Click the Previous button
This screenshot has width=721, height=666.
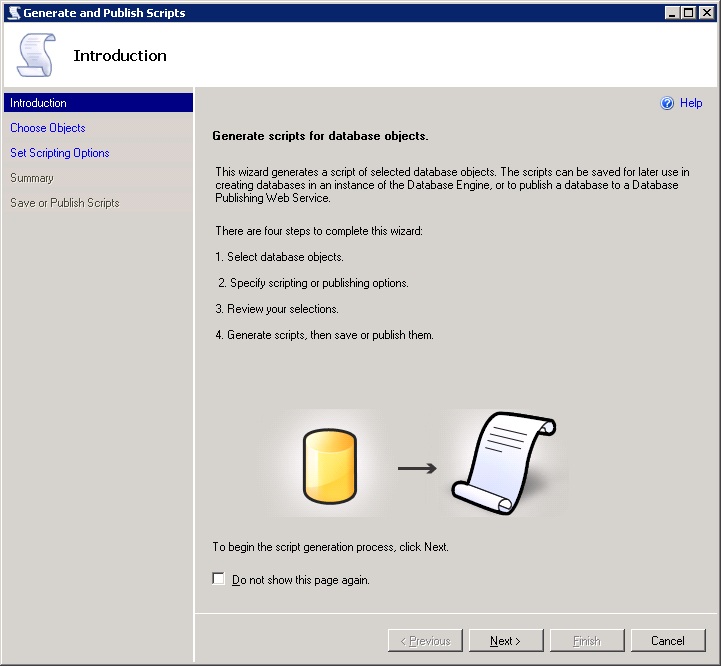point(425,641)
